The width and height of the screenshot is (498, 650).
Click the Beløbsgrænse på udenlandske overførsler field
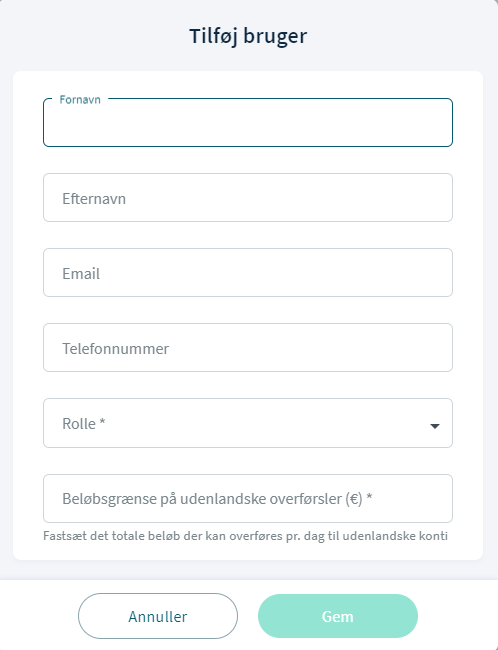248,499
